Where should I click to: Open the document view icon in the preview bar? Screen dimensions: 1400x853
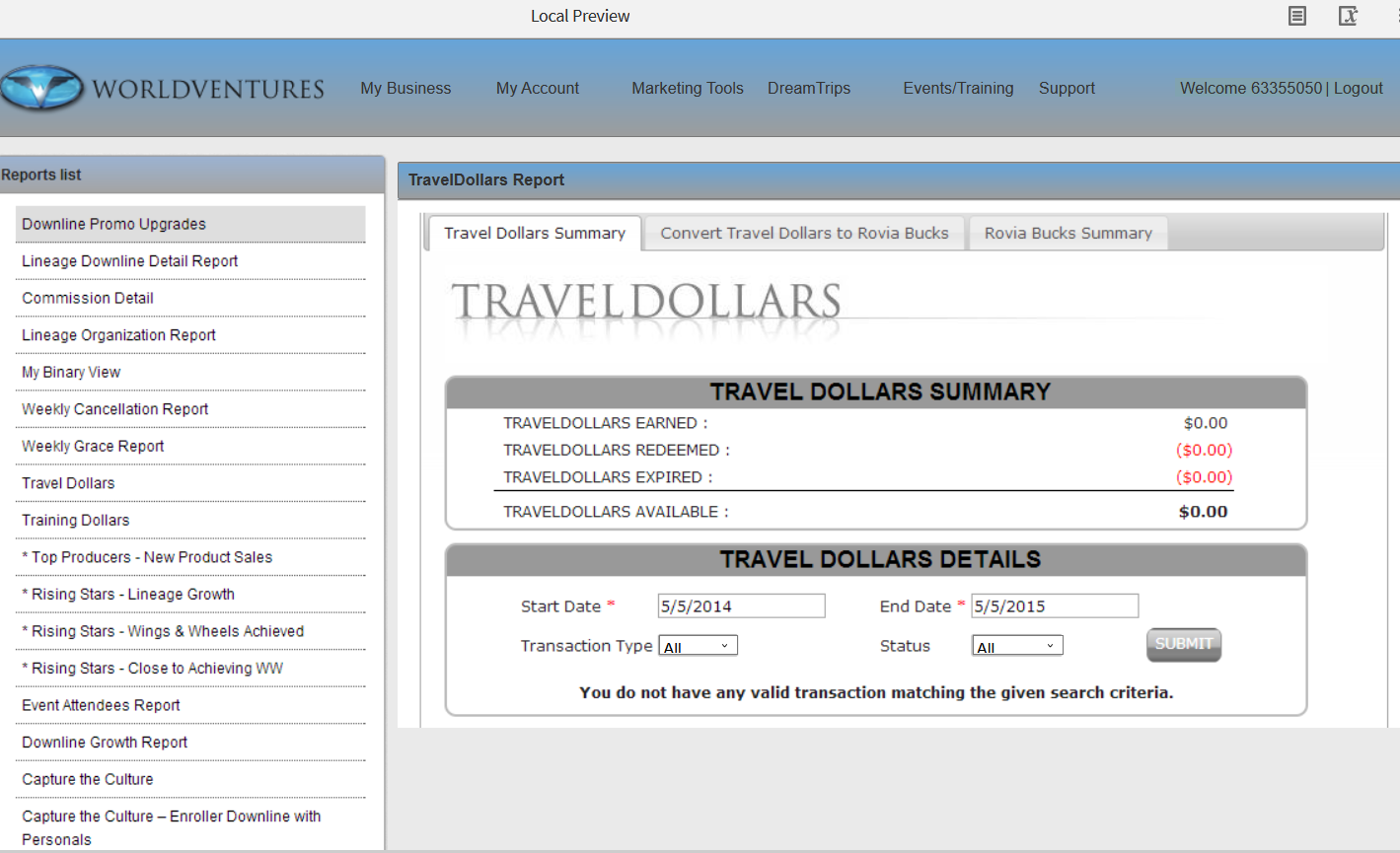coord(1297,16)
